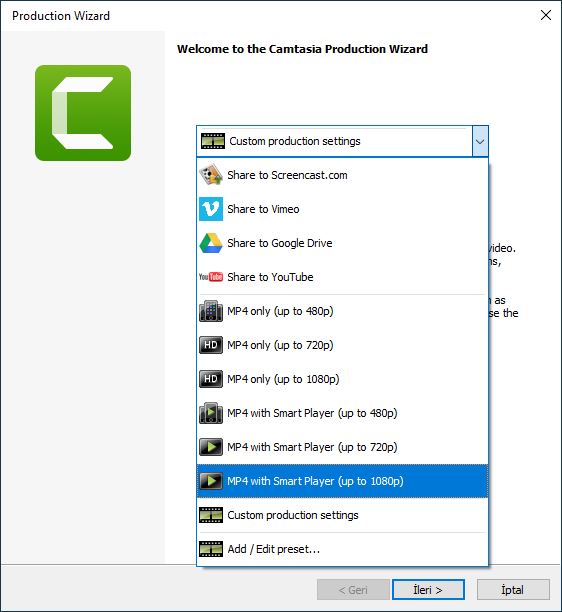Image resolution: width=562 pixels, height=612 pixels.
Task: Click filmstrip icon beside Custom production settings list entry
Action: (x=211, y=515)
